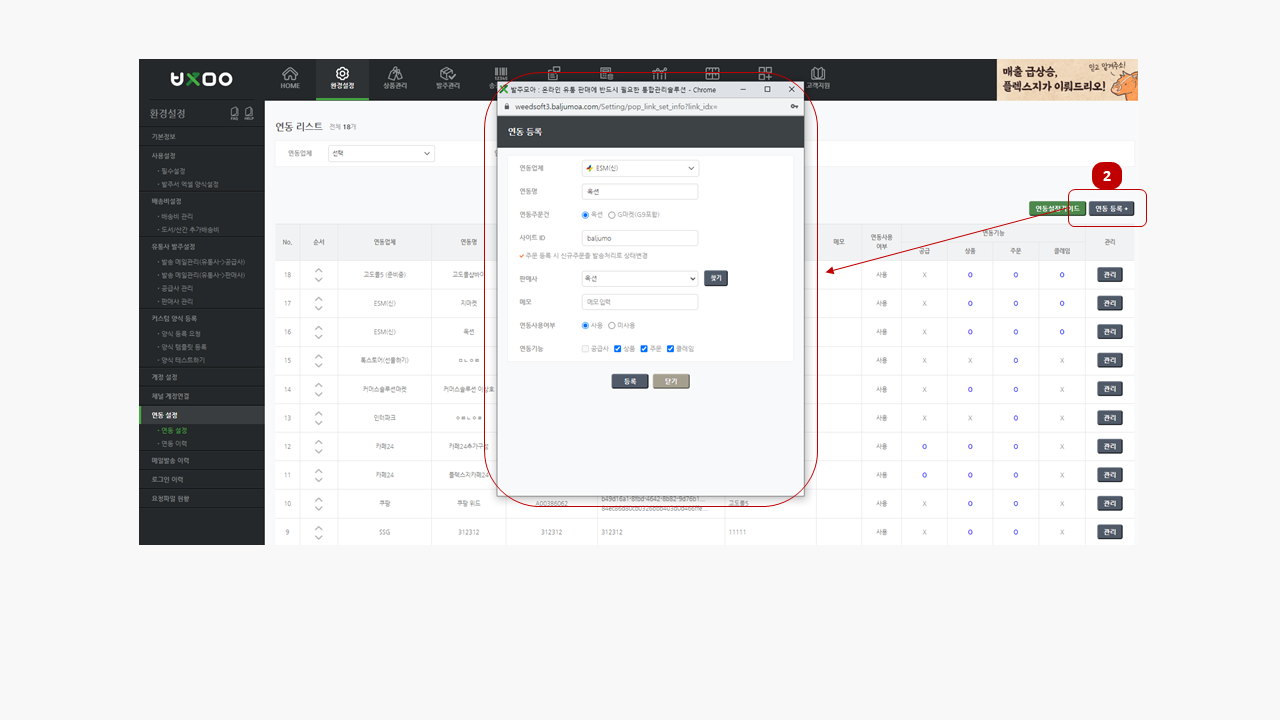Open 연동 이력 in the sidebar
The width and height of the screenshot is (1280, 720).
point(174,443)
